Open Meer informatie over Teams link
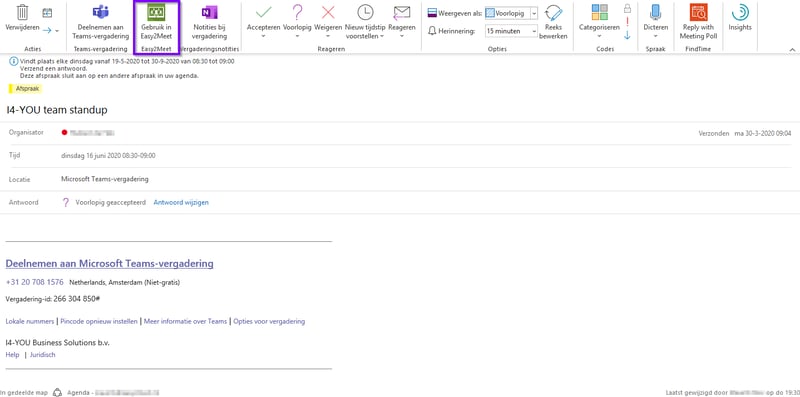This screenshot has width=800, height=397. pyautogui.click(x=185, y=321)
